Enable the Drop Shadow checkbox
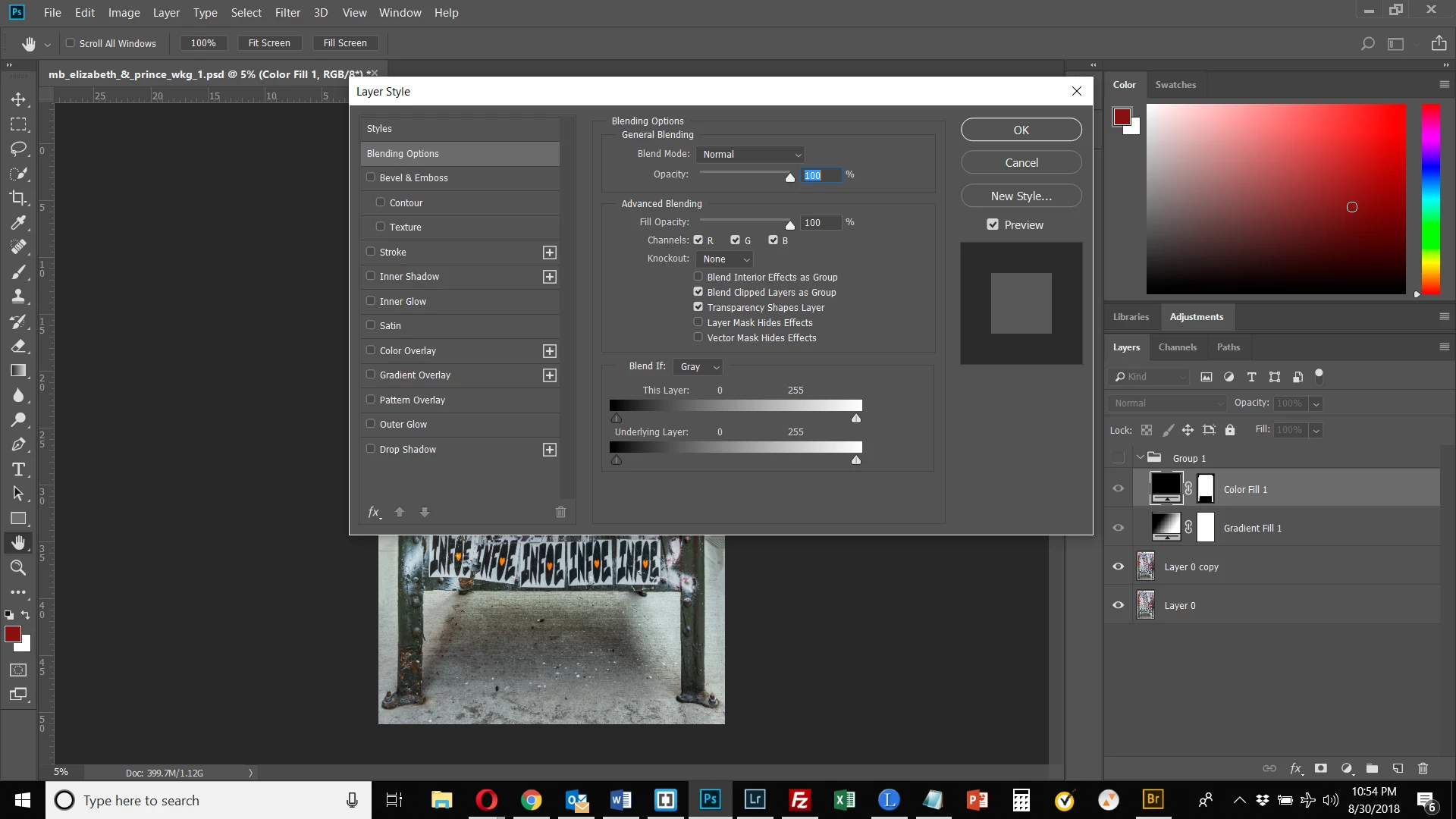Image resolution: width=1456 pixels, height=819 pixels. click(371, 449)
